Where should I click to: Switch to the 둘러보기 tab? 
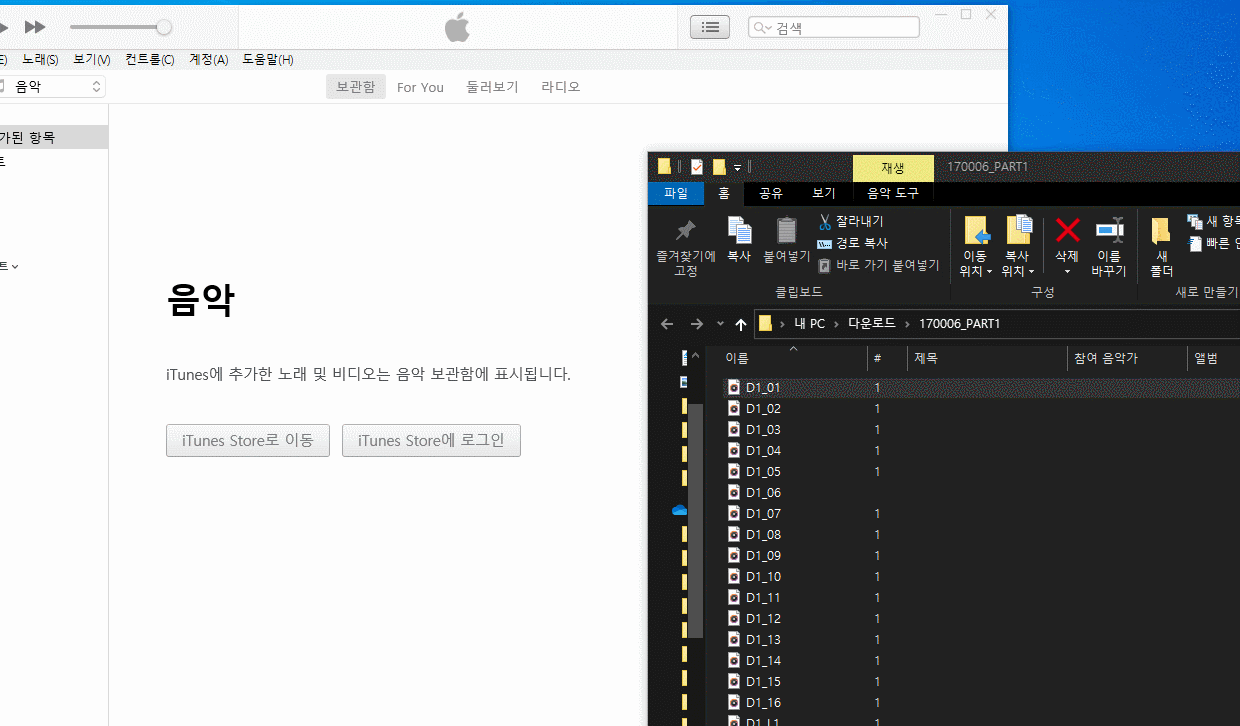point(492,87)
